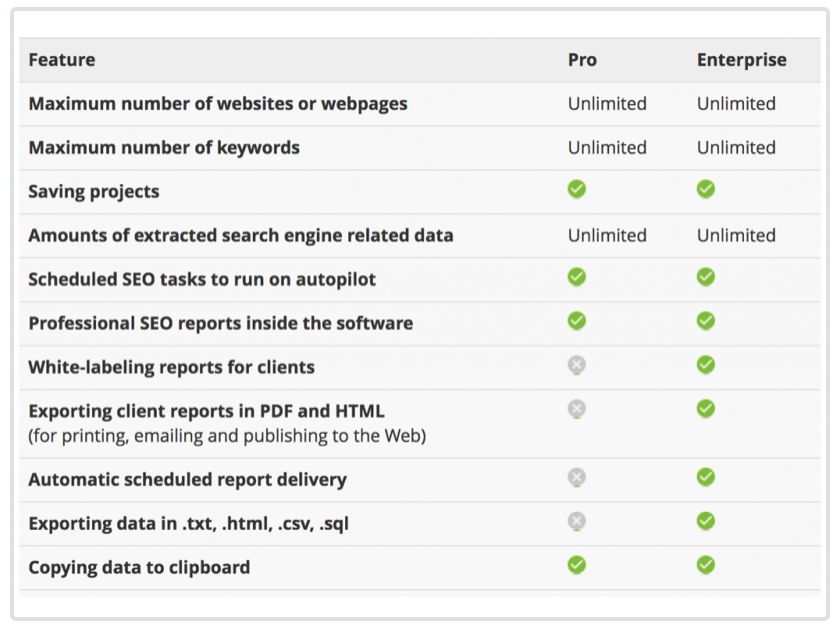Click Enterprise checkmark for Professional SEO reports
This screenshot has height=632, width=838.
pyautogui.click(x=706, y=321)
